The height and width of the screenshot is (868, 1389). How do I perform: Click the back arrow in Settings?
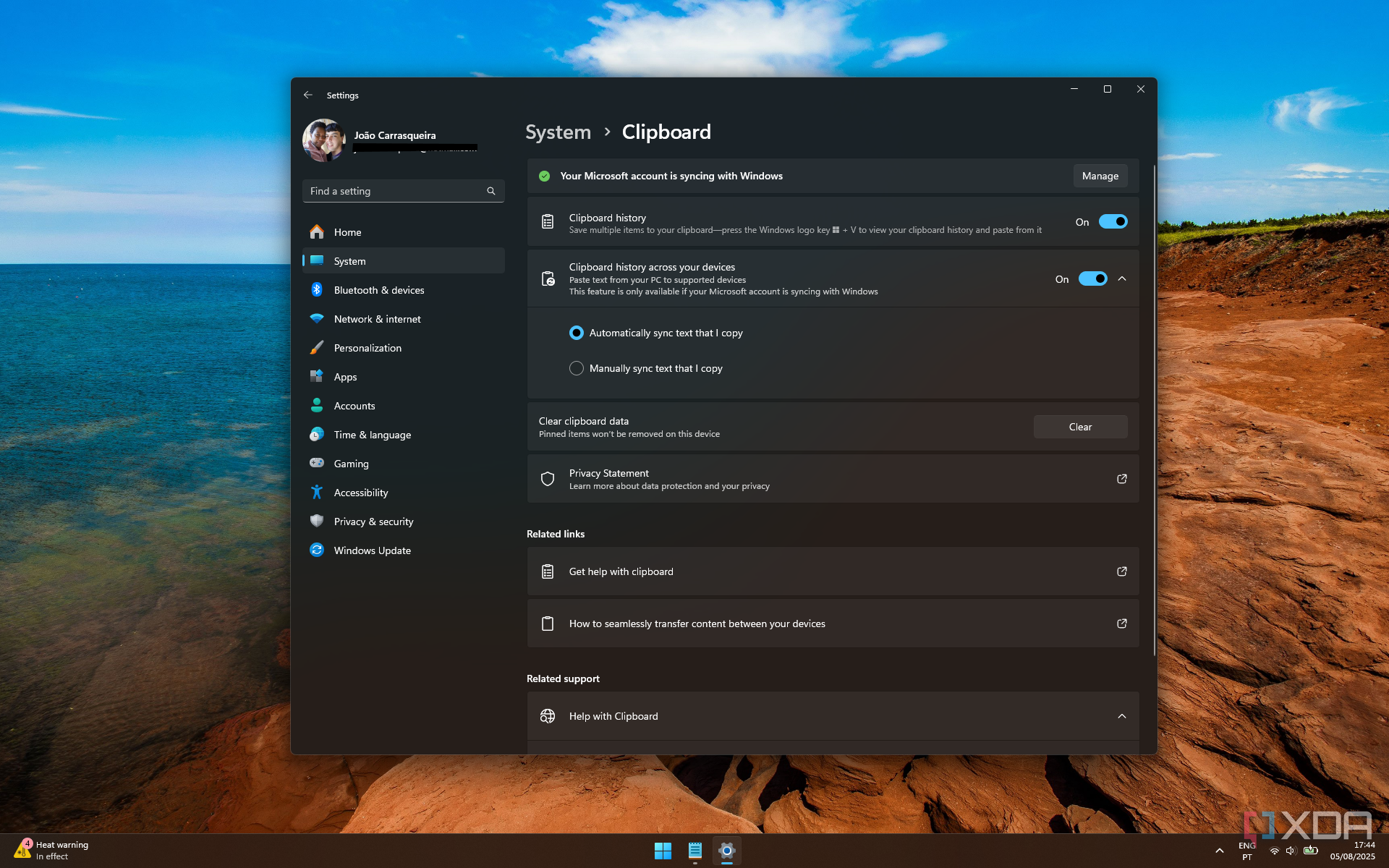pos(308,95)
